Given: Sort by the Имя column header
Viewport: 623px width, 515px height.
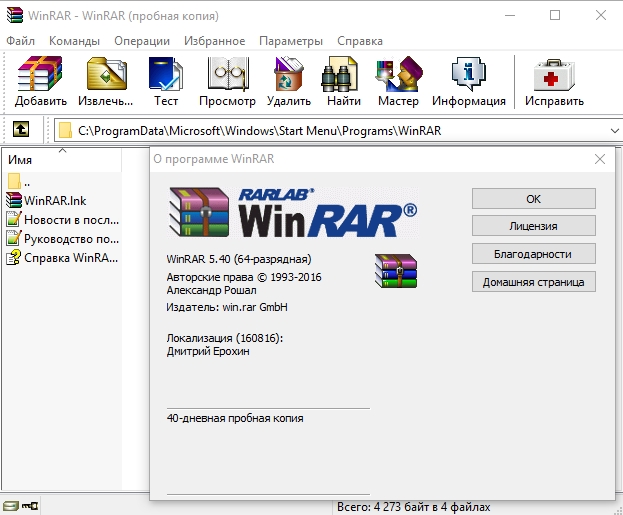Looking at the screenshot, I should (62, 159).
